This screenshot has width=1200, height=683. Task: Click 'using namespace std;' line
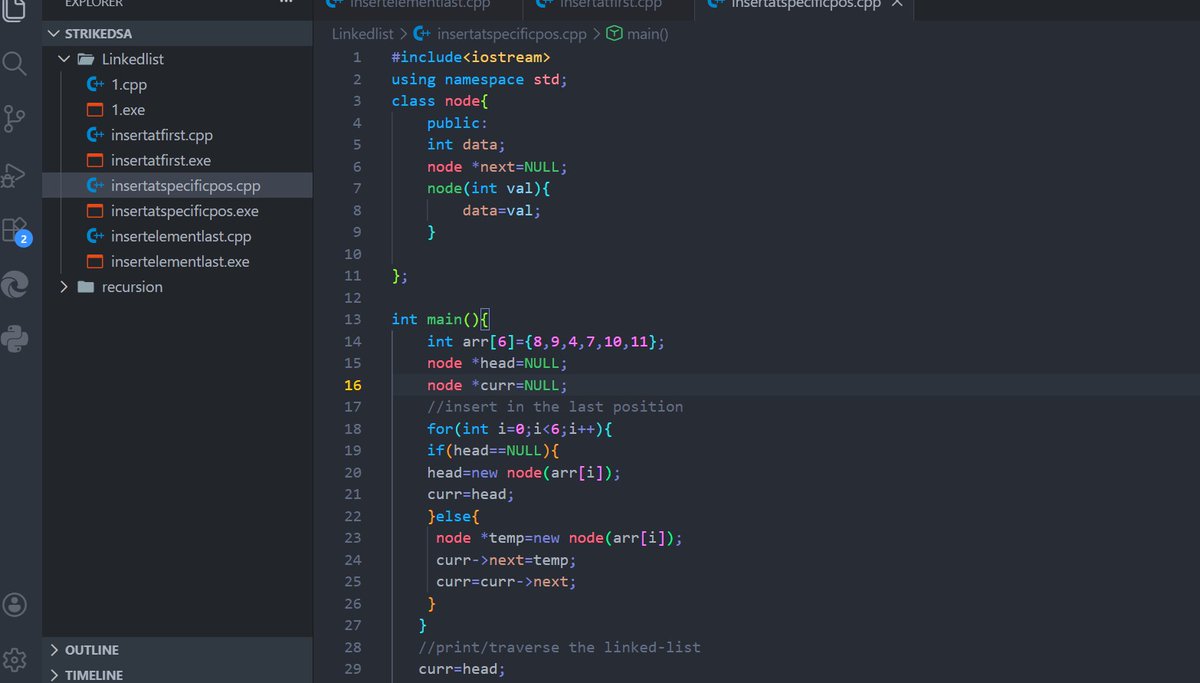pyautogui.click(x=479, y=79)
